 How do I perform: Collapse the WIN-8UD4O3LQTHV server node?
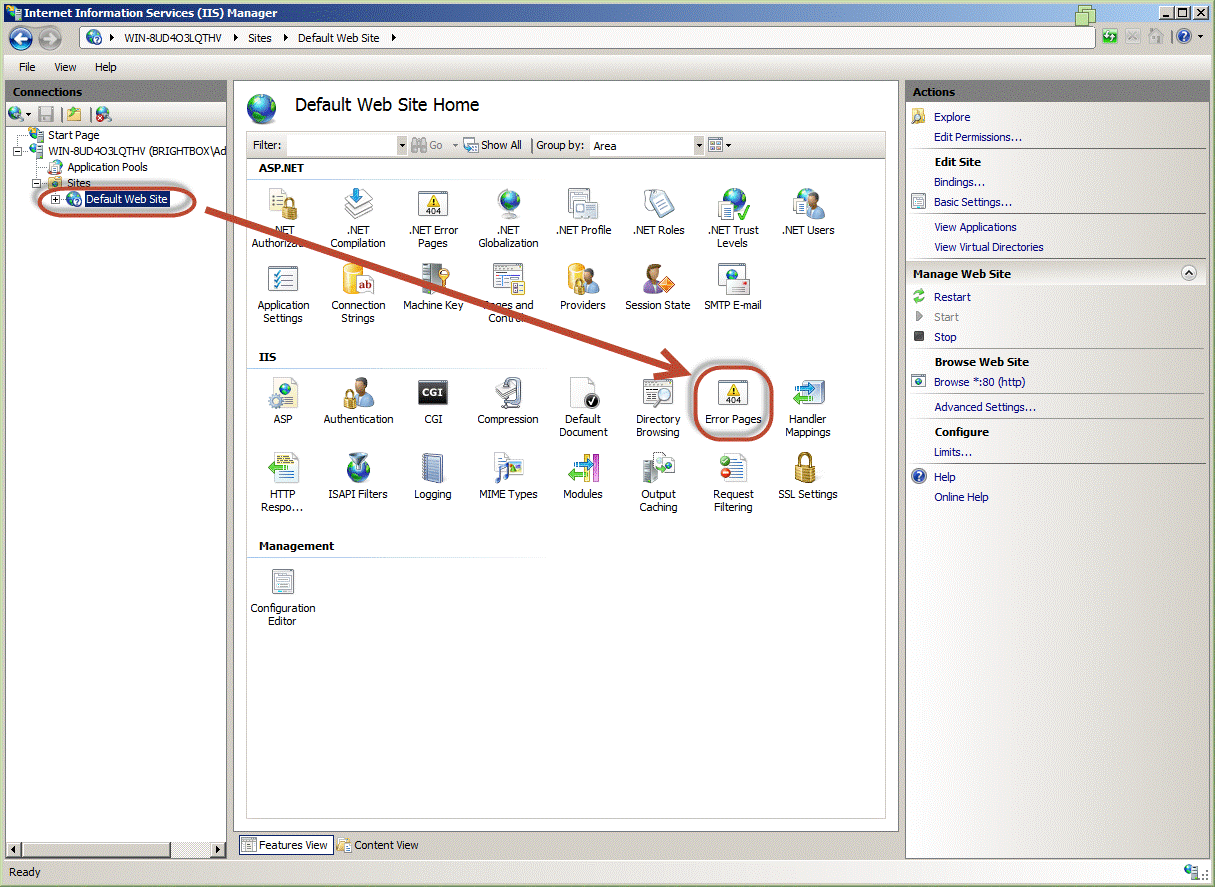pos(19,151)
